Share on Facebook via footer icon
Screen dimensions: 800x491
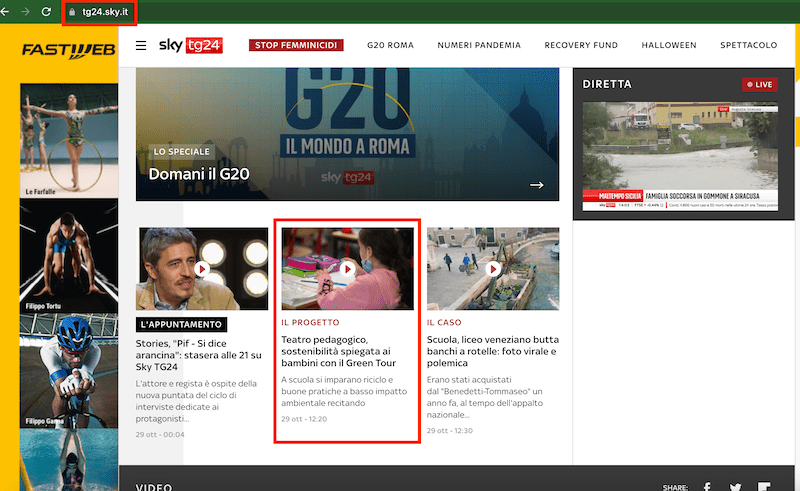point(707,486)
